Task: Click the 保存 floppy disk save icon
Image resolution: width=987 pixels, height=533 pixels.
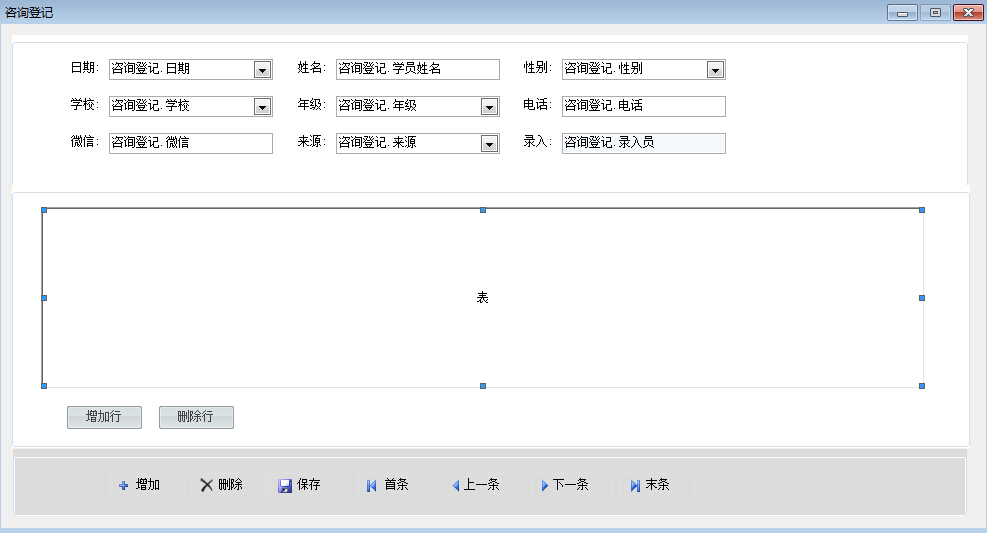Action: (285, 485)
